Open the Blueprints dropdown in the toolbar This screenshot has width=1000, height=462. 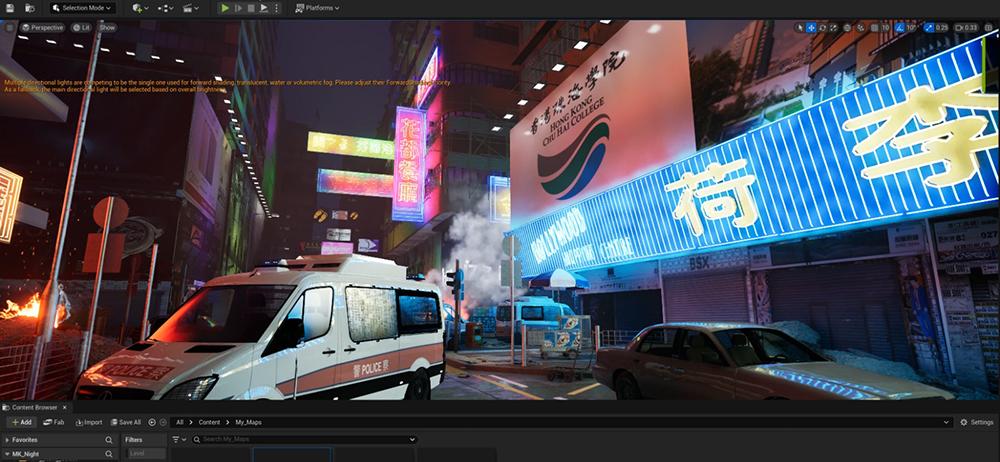click(165, 8)
